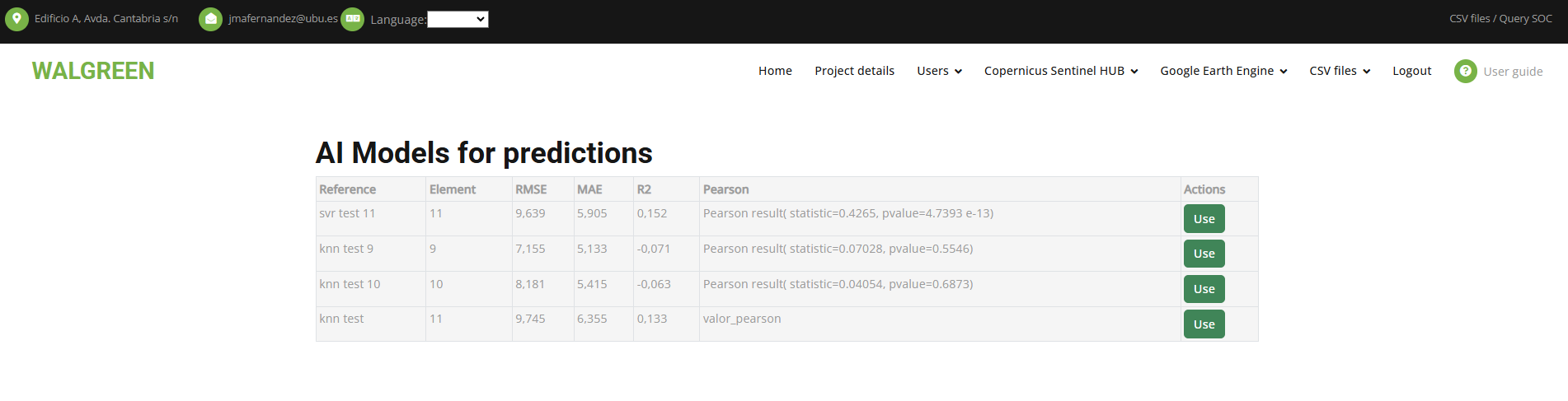Expand Google Earth Engine menu

coord(1223,71)
